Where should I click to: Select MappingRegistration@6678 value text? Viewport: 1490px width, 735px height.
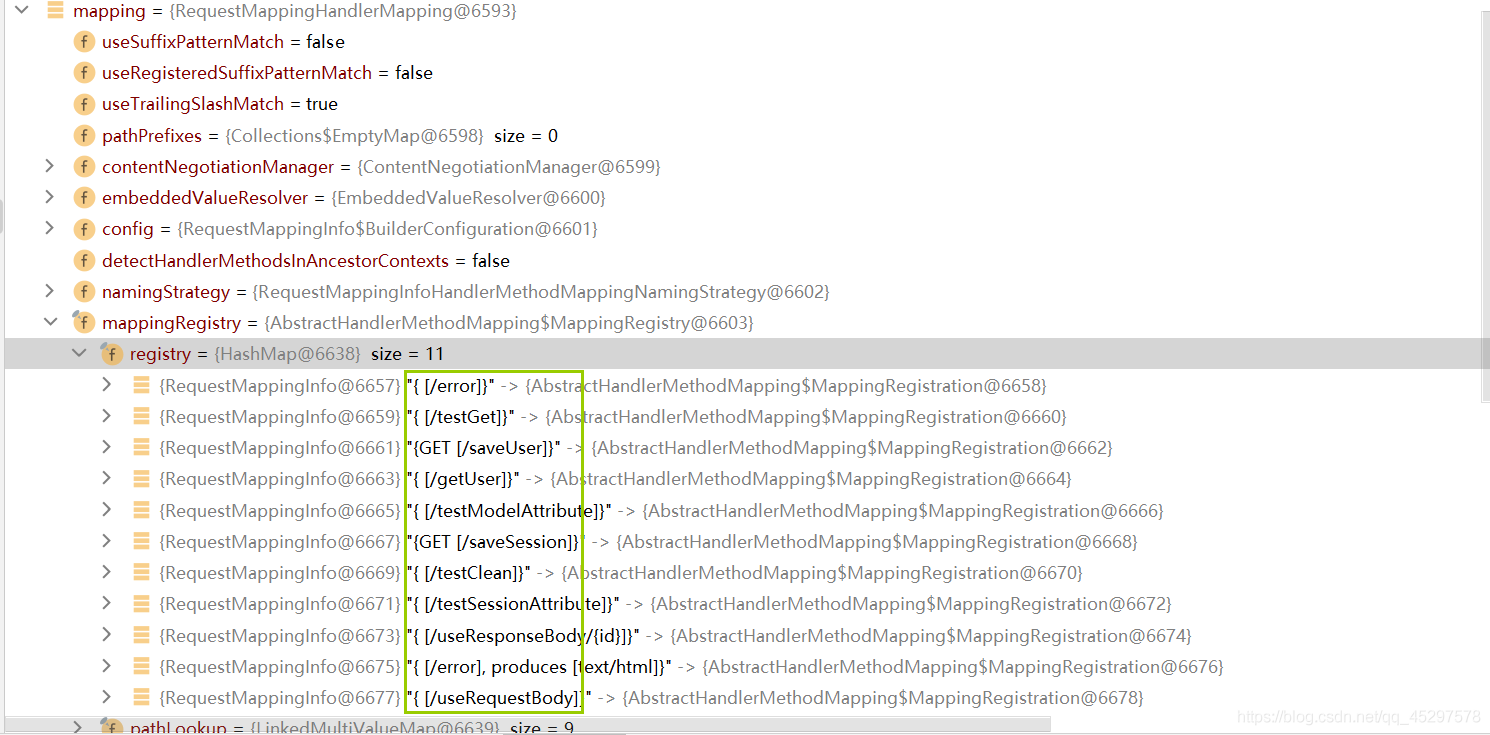click(x=884, y=697)
